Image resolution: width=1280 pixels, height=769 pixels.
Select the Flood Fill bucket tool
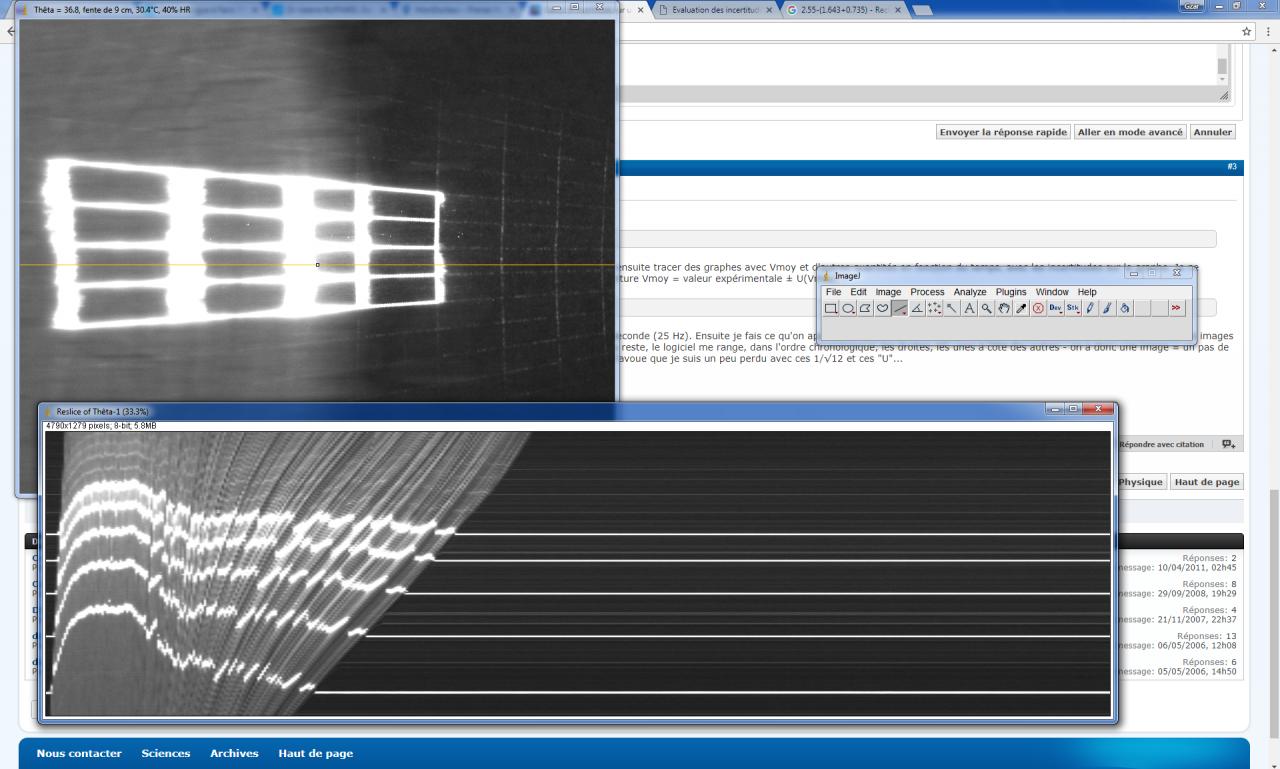[1124, 309]
